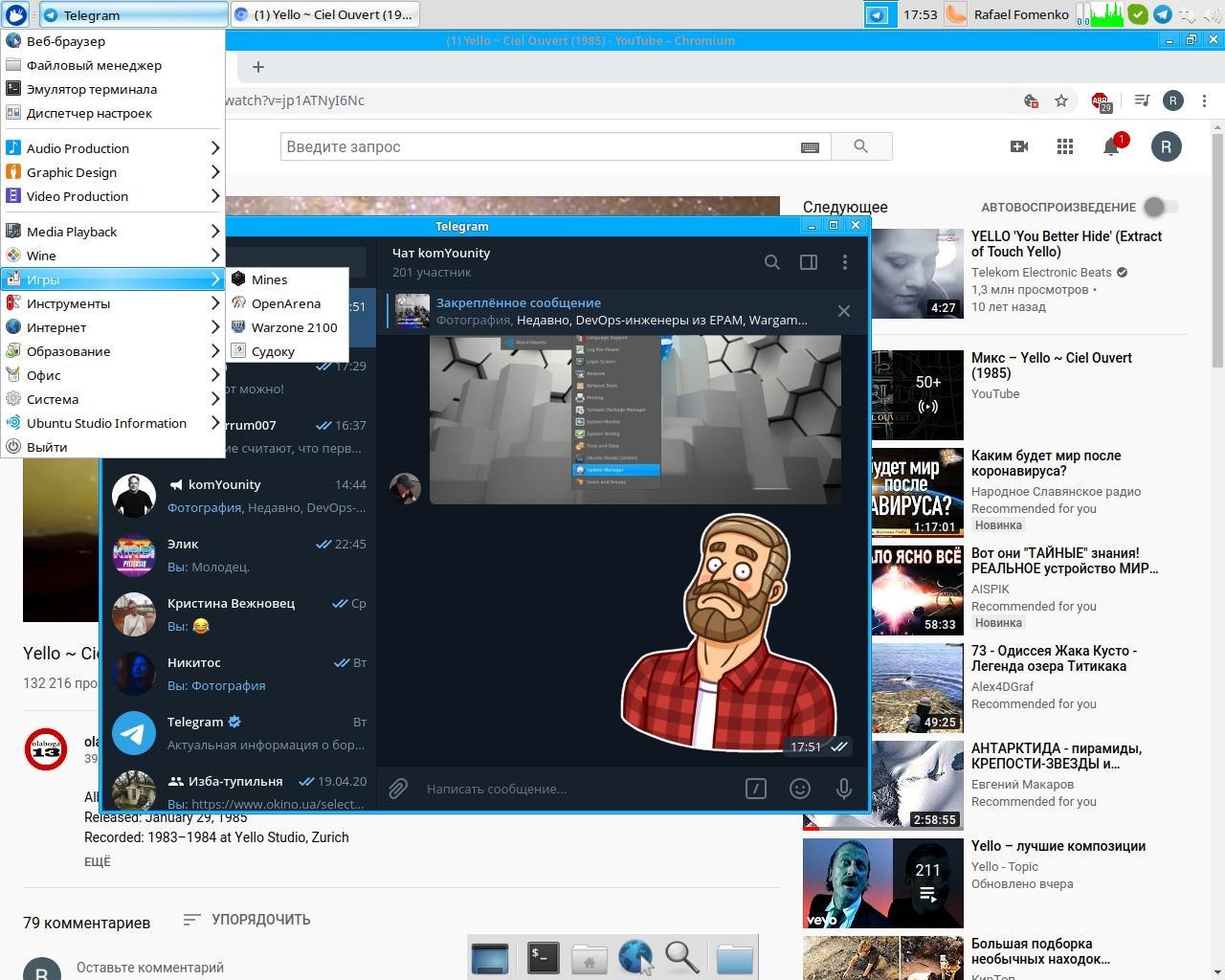Search in the komYounity Telegram chat
The image size is (1225, 980).
point(771,262)
